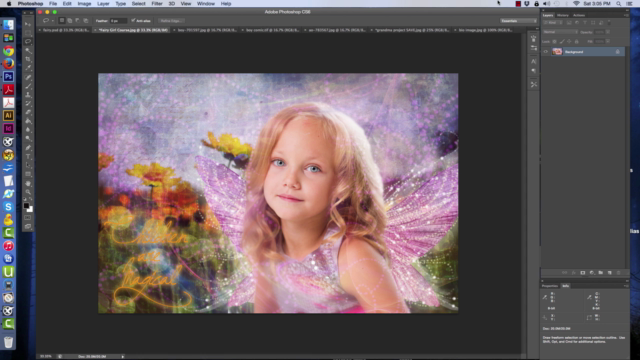Select the Lasso tool in the toolbox
The width and height of the screenshot is (640, 360).
[x=28, y=42]
